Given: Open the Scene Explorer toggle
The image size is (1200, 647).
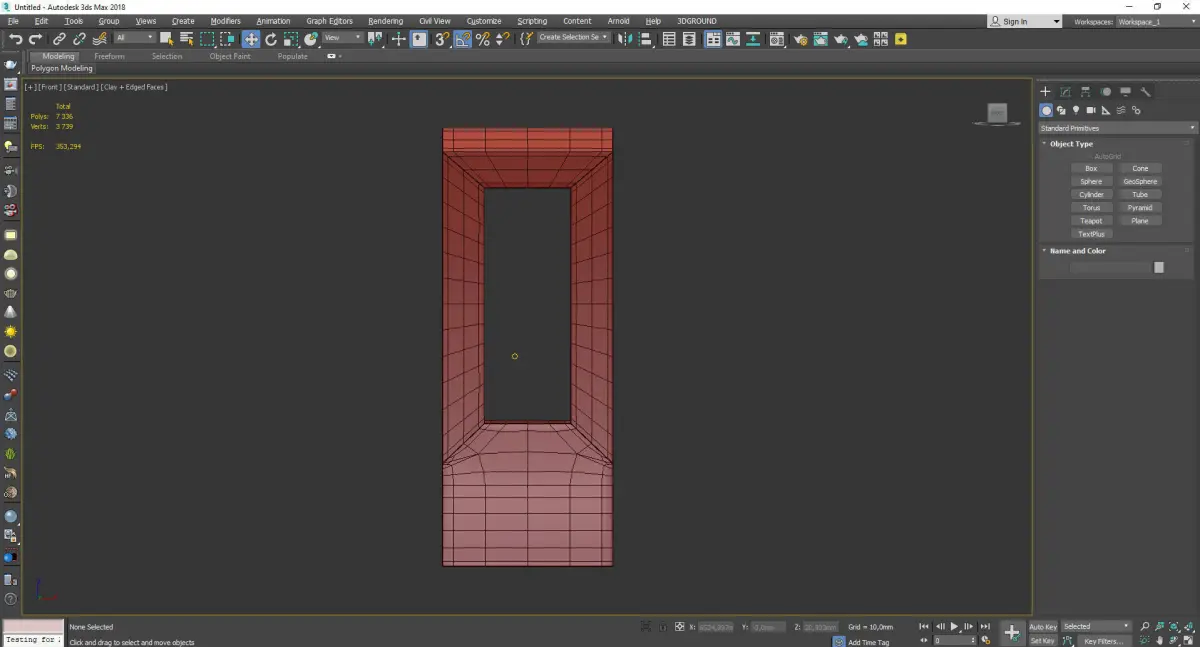Looking at the screenshot, I should click(x=669, y=39).
